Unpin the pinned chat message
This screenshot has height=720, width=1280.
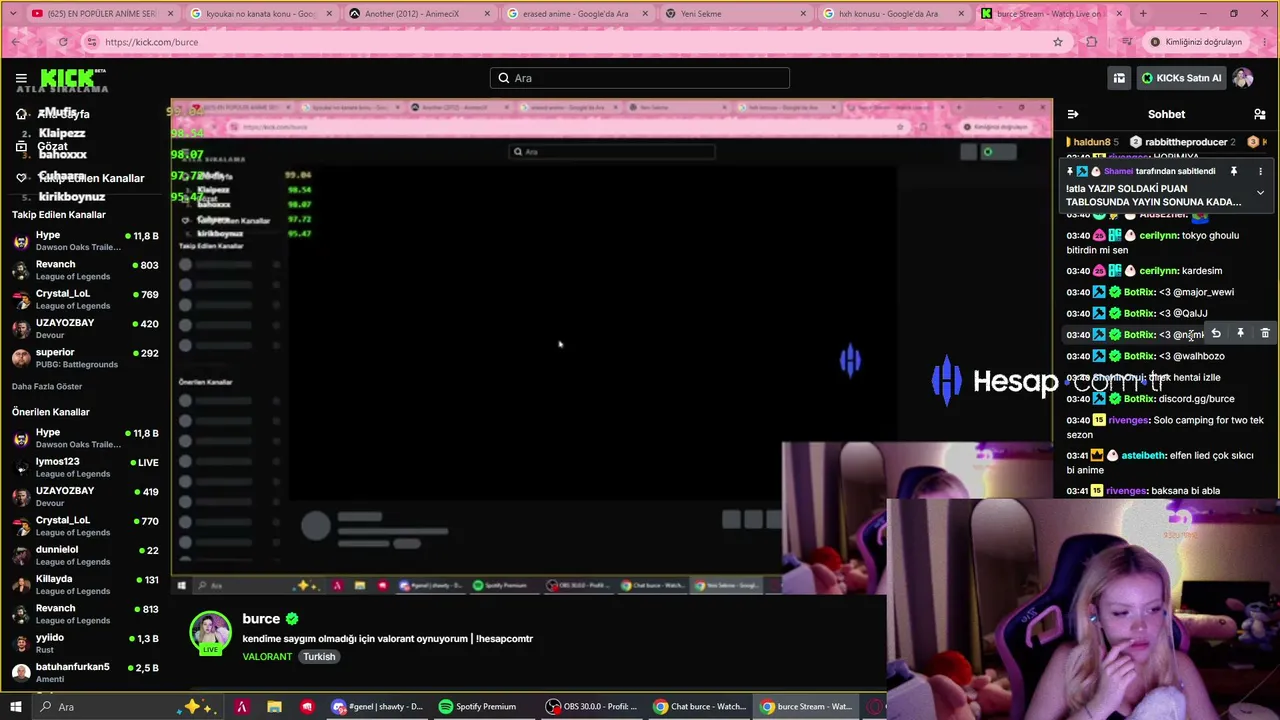[x=1234, y=171]
